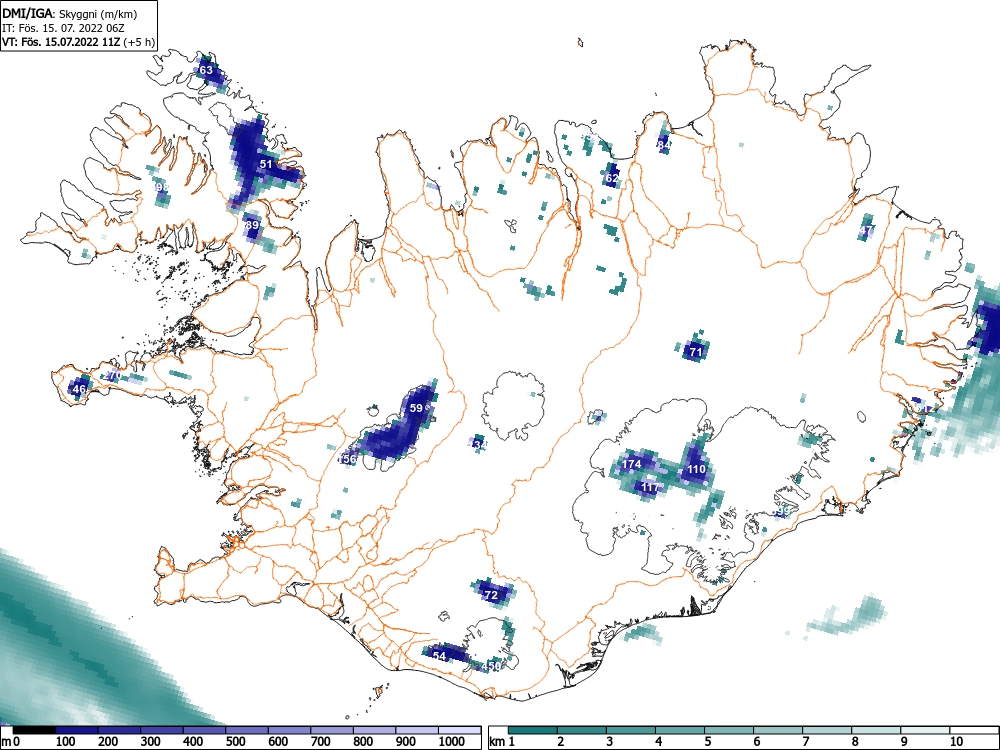Click the 7–8 km light teal legend swatch
The image size is (1000, 750).
[x=827, y=730]
